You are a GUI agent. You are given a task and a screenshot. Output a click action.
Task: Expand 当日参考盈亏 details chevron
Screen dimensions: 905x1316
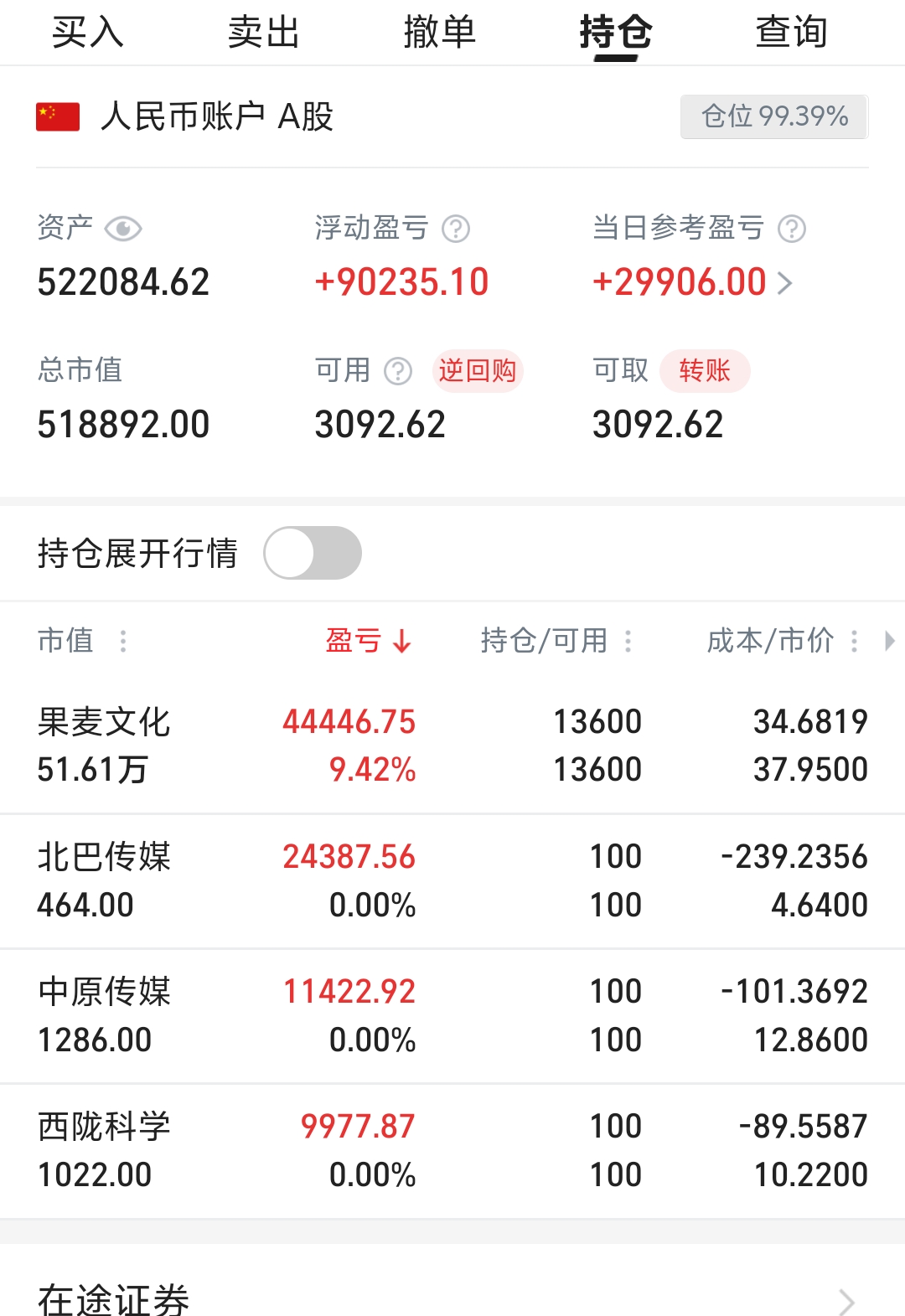pos(785,283)
